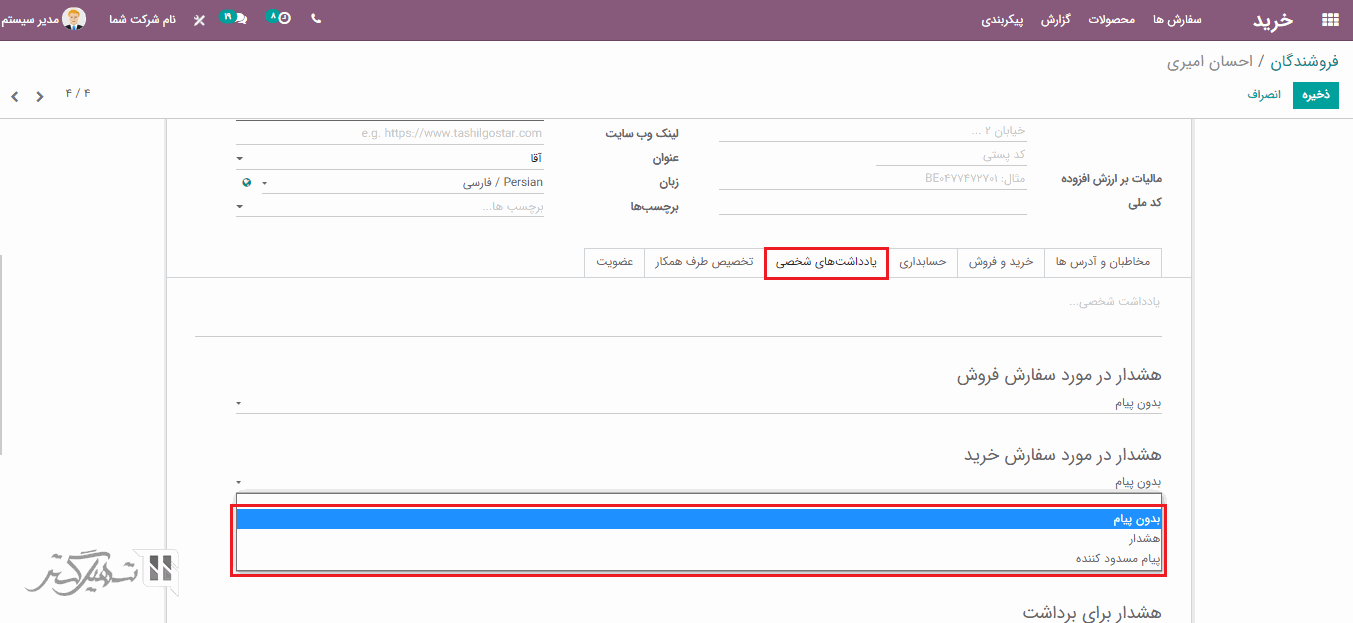Click the user avatar for مدیر سیستم
The image size is (1353, 623).
tap(74, 19)
